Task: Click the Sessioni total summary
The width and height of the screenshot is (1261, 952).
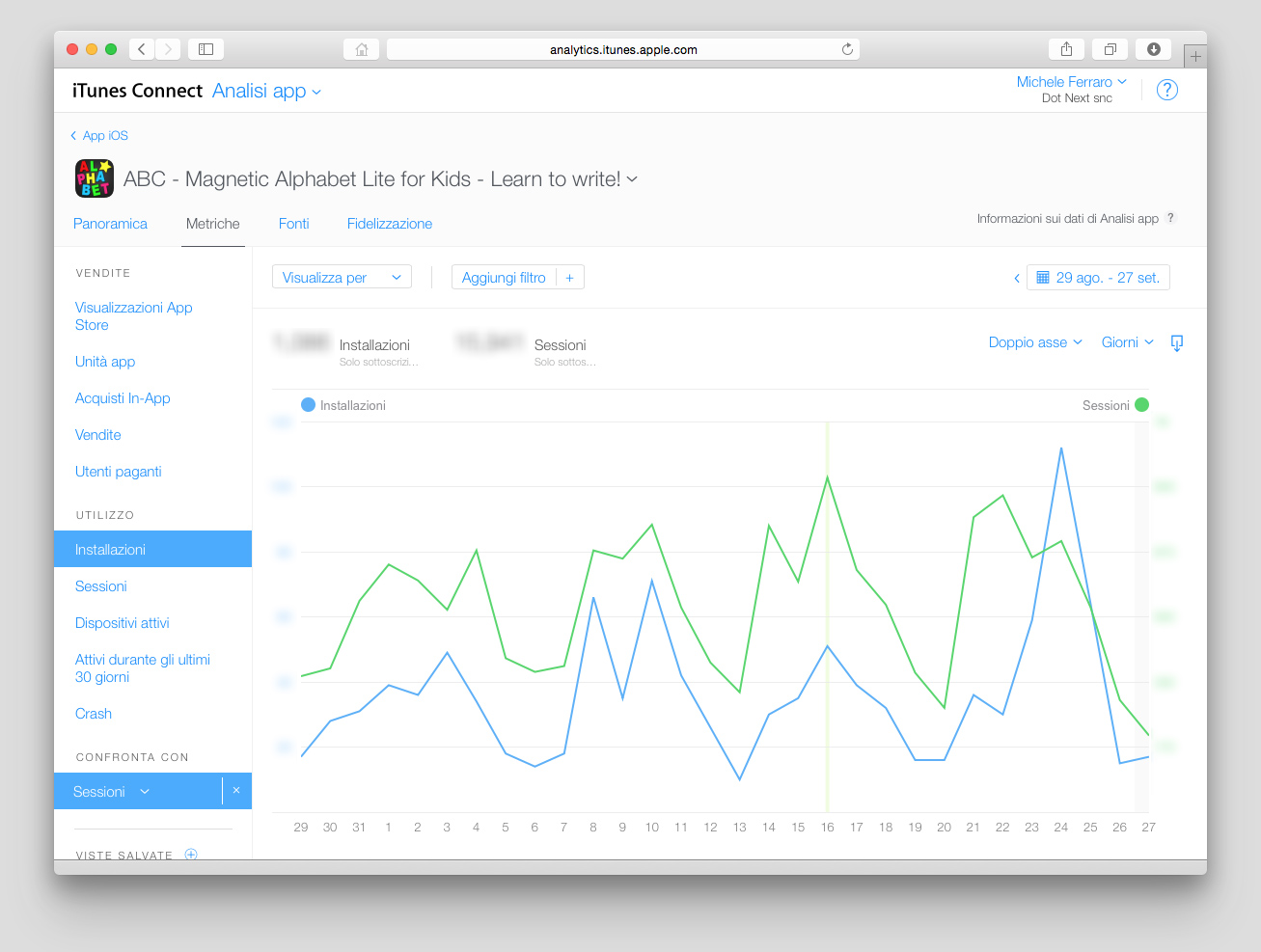Action: 526,351
